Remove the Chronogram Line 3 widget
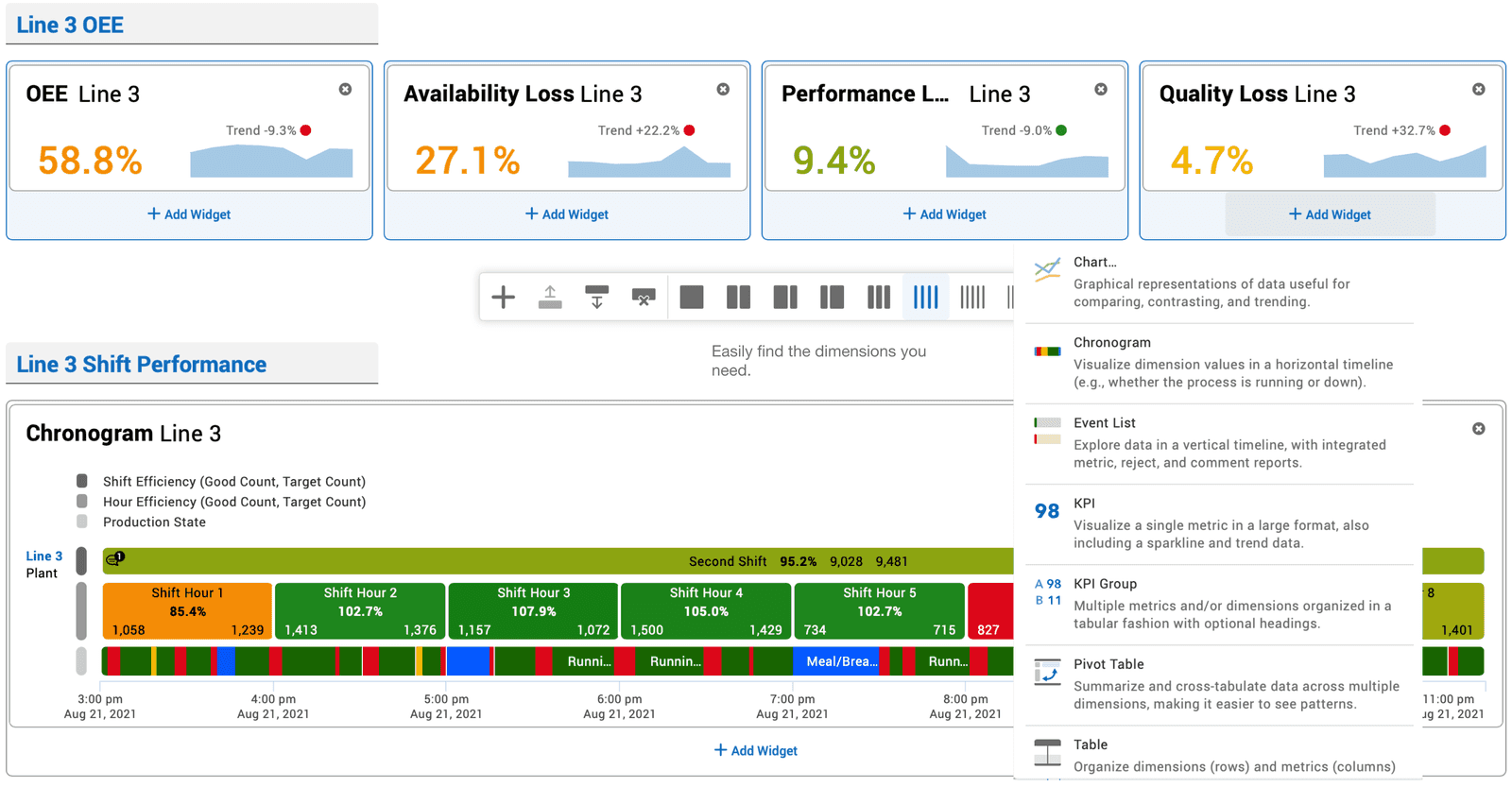This screenshot has width=1512, height=787. tap(1478, 428)
